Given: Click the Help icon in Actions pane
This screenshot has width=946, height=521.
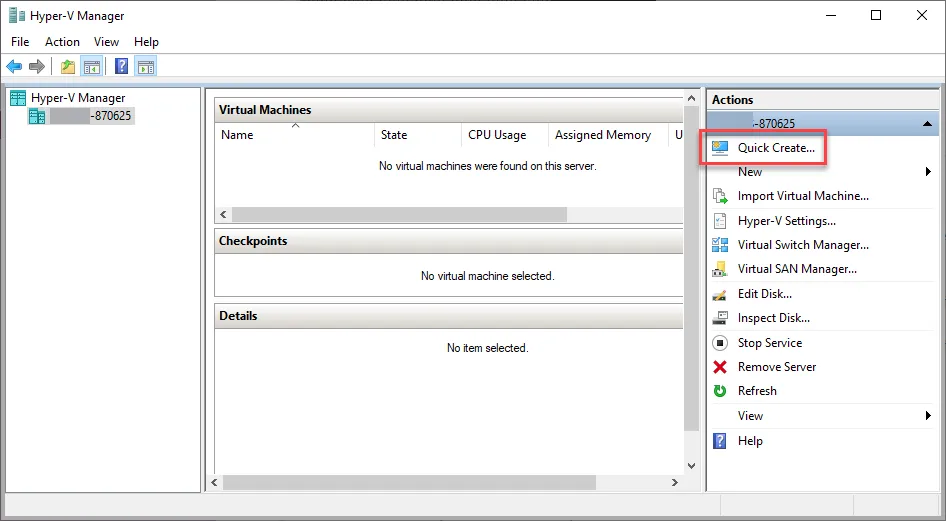Looking at the screenshot, I should click(x=720, y=441).
